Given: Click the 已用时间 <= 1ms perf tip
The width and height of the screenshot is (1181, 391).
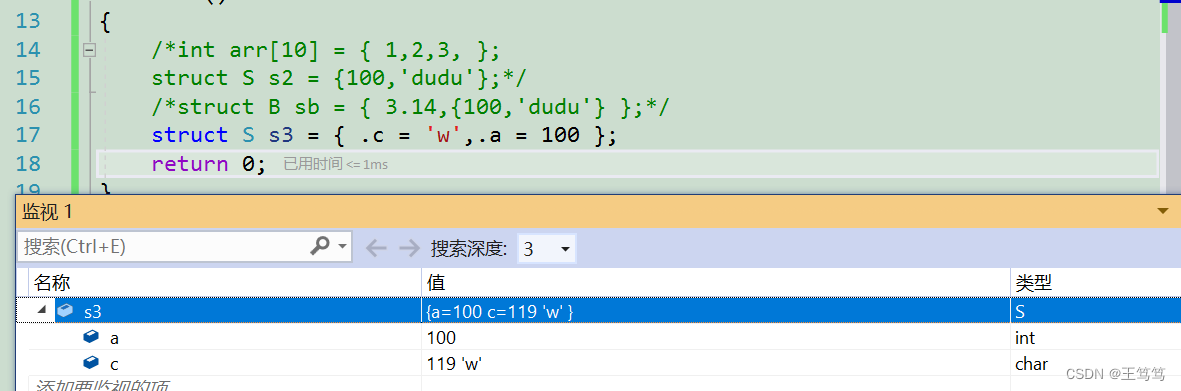Looking at the screenshot, I should 335,163.
